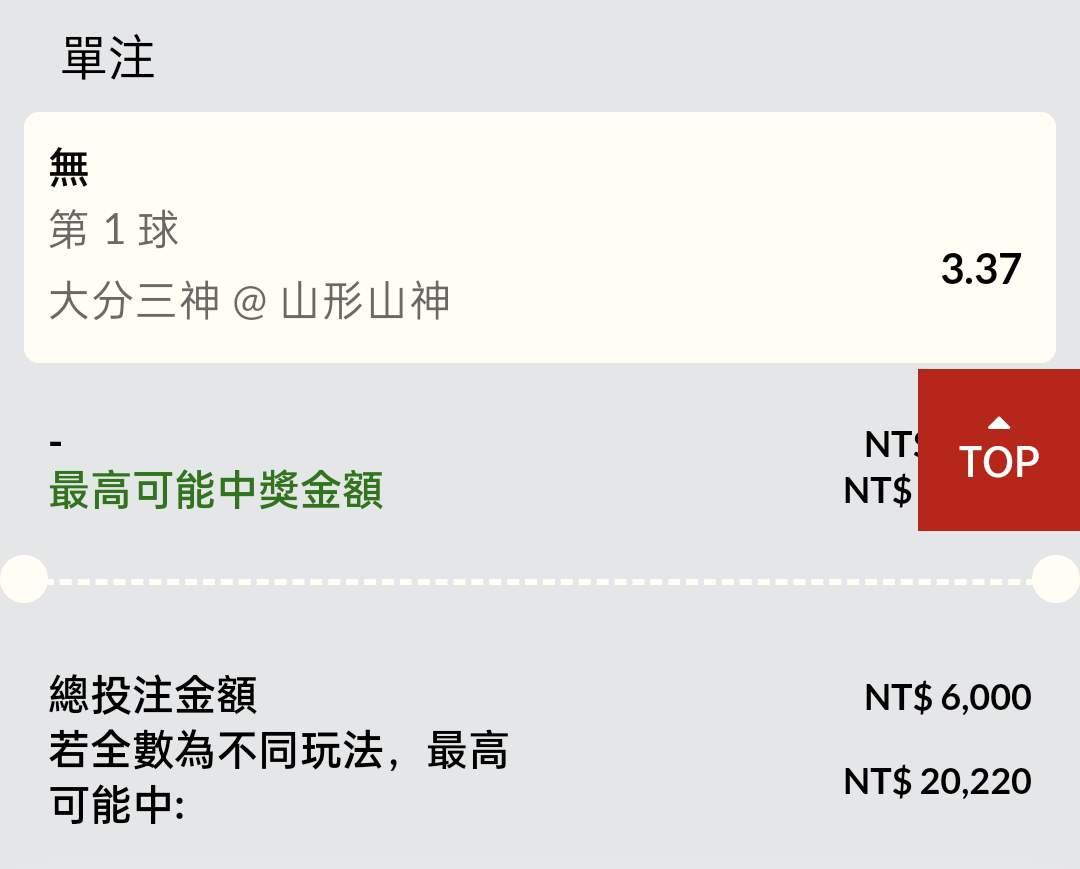The width and height of the screenshot is (1080, 869).
Task: Click the NT$ amount beside 最高可能中獎金額
Action: coord(878,491)
